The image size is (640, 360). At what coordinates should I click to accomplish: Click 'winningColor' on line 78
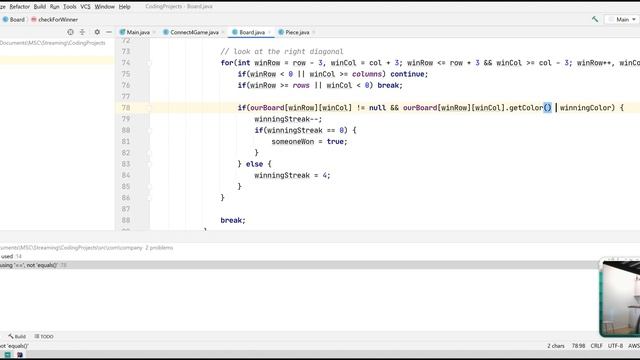click(585, 108)
